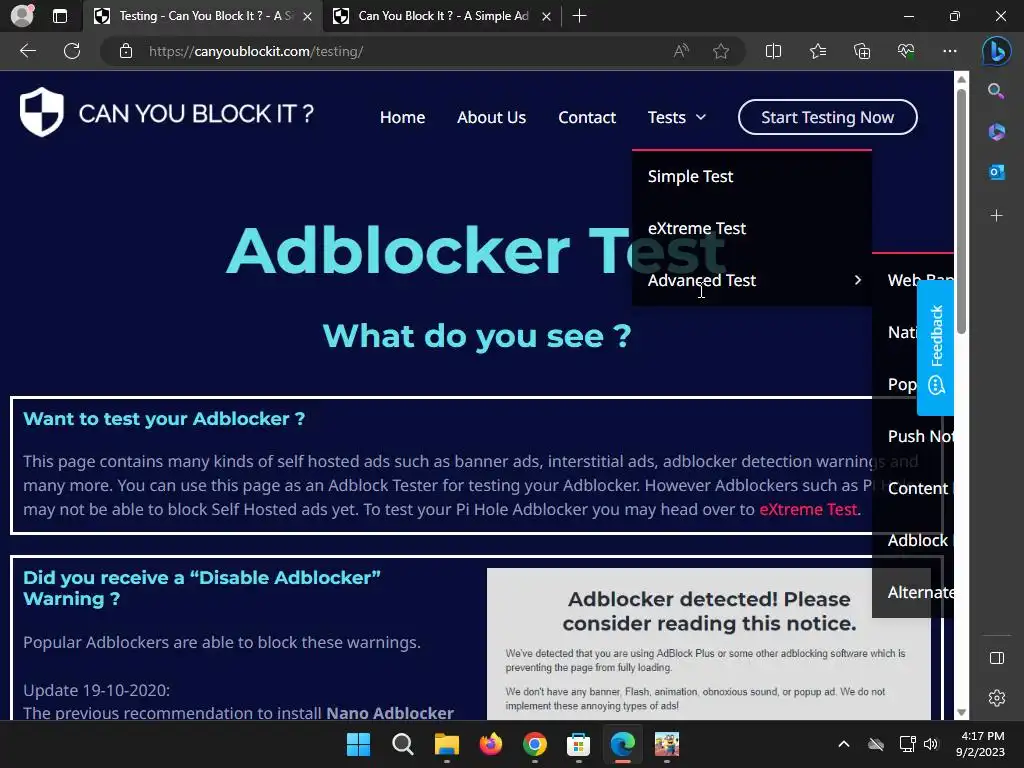Screen dimensions: 1024x768
Task: Open Browser essentials heart icon
Action: 906,51
